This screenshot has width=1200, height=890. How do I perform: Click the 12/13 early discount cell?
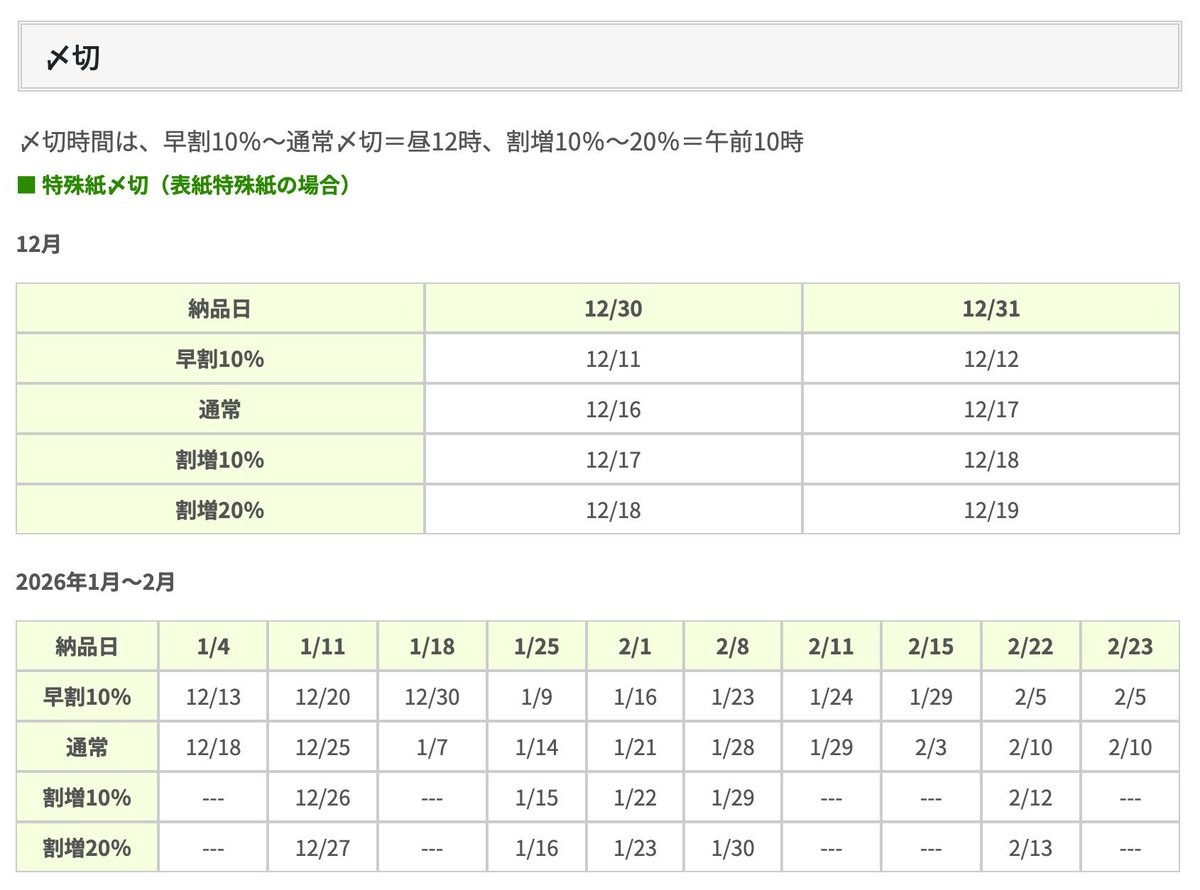point(213,697)
